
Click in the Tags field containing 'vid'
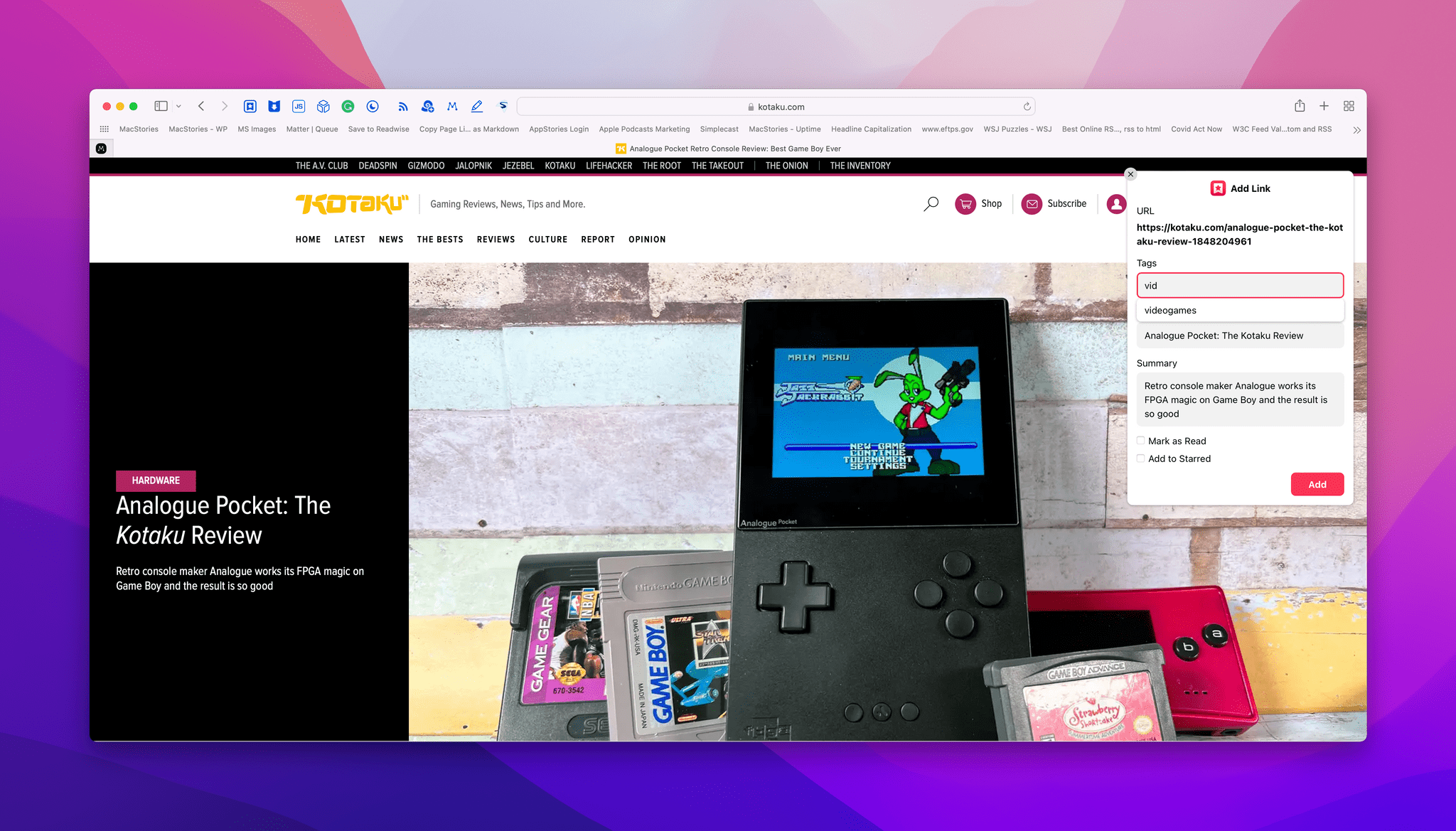point(1240,286)
